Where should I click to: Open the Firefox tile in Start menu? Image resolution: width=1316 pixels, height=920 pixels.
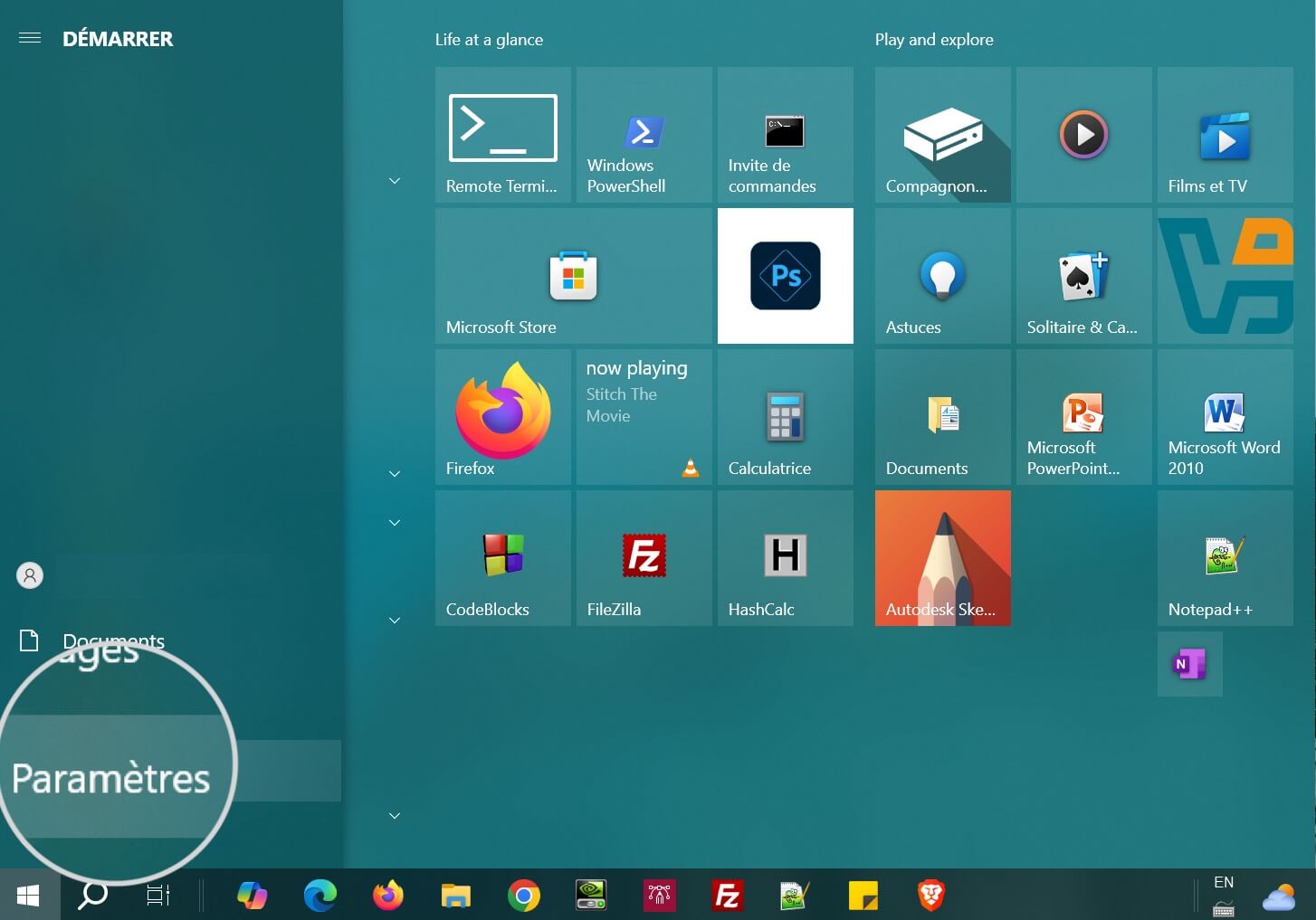click(x=503, y=417)
